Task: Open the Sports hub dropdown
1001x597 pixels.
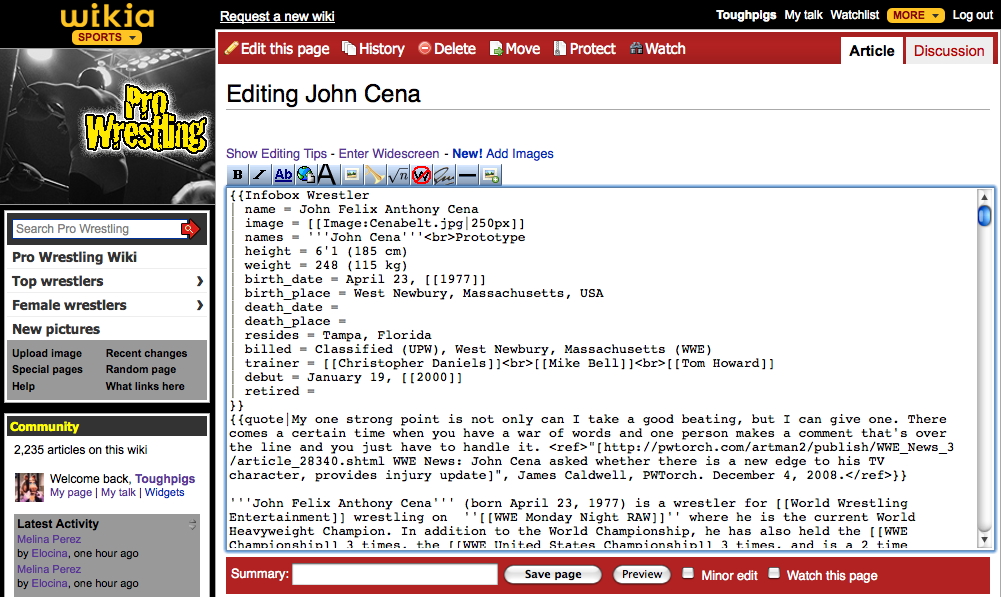Action: 107,37
